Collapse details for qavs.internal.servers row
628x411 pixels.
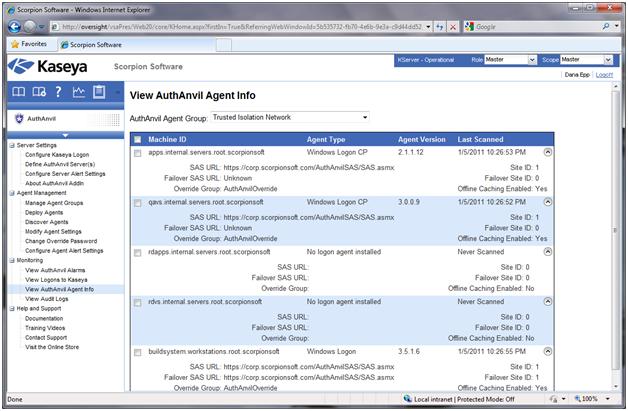(x=547, y=202)
